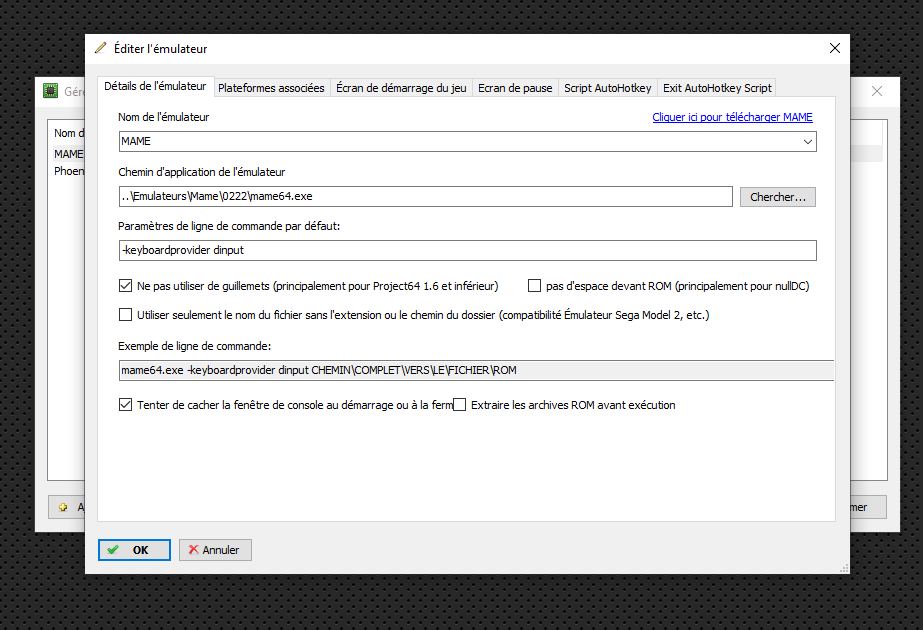
Task: Open the Écran de démarrage du jeu tab
Action: [x=401, y=88]
